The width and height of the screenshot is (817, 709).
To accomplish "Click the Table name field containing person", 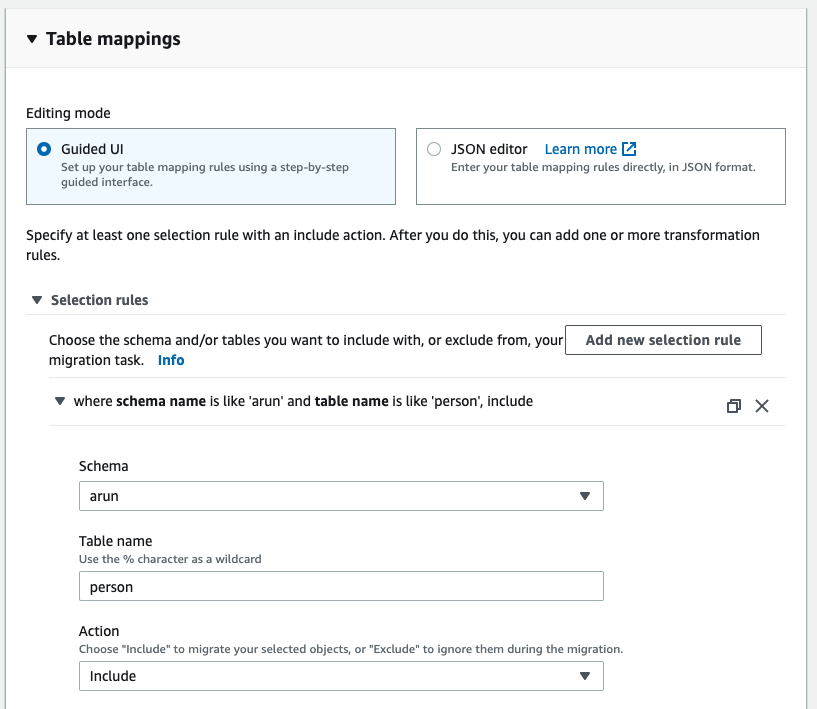I will tap(340, 586).
